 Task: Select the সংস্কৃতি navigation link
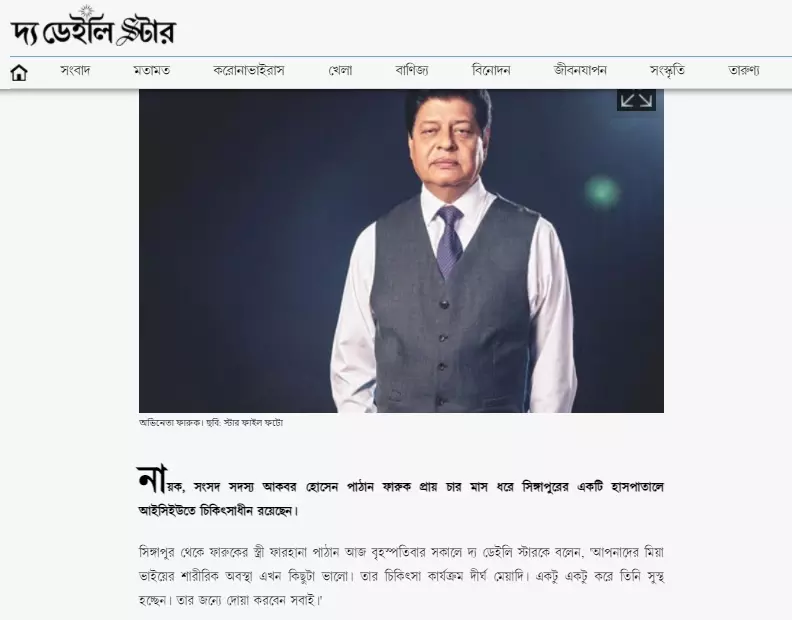[x=667, y=70]
